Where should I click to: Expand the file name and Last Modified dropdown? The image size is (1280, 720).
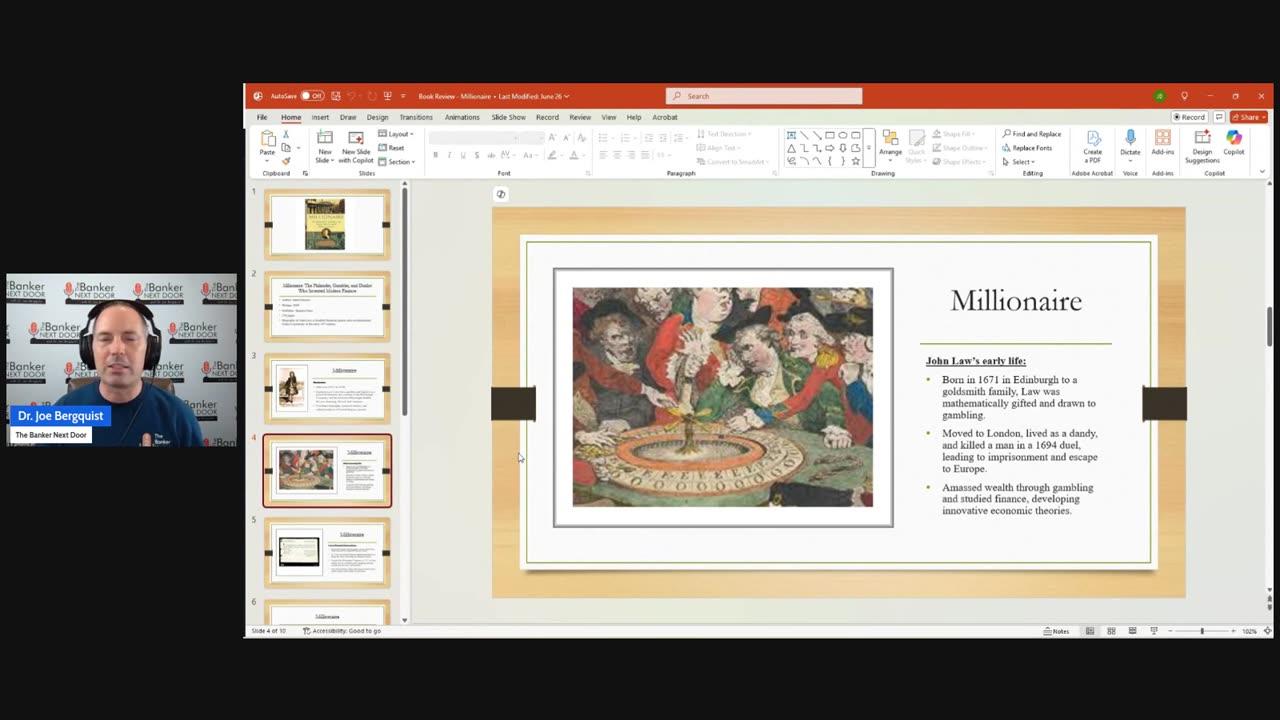coord(494,96)
